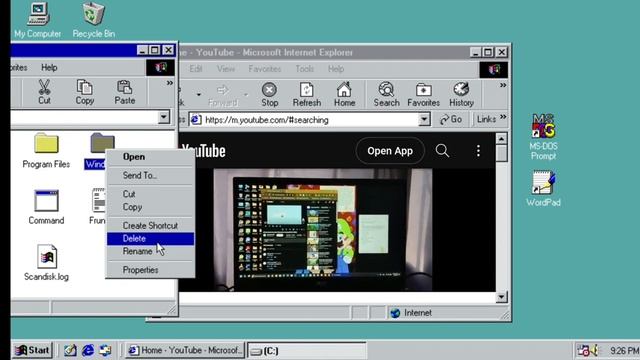Open Help menu in Explorer window

(49, 68)
